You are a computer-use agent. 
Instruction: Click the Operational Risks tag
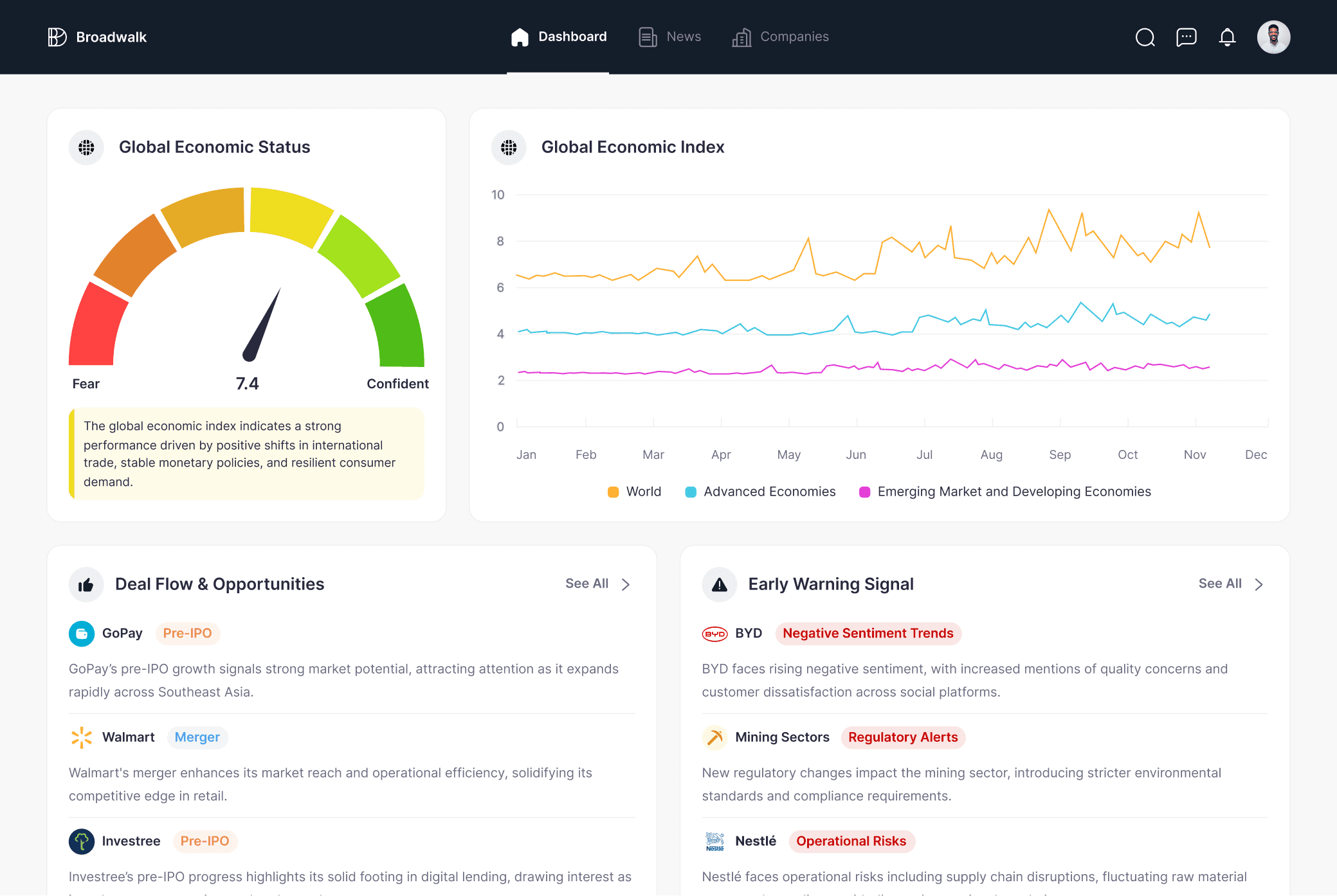pyautogui.click(x=851, y=841)
